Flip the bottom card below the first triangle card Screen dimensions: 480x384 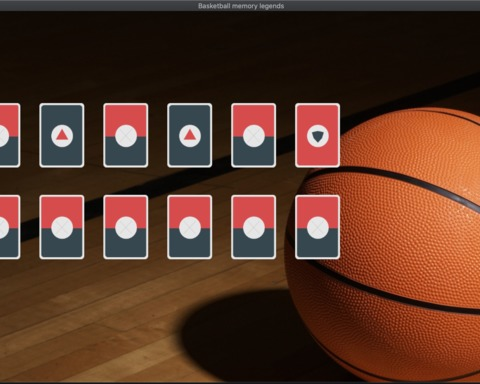[62, 227]
